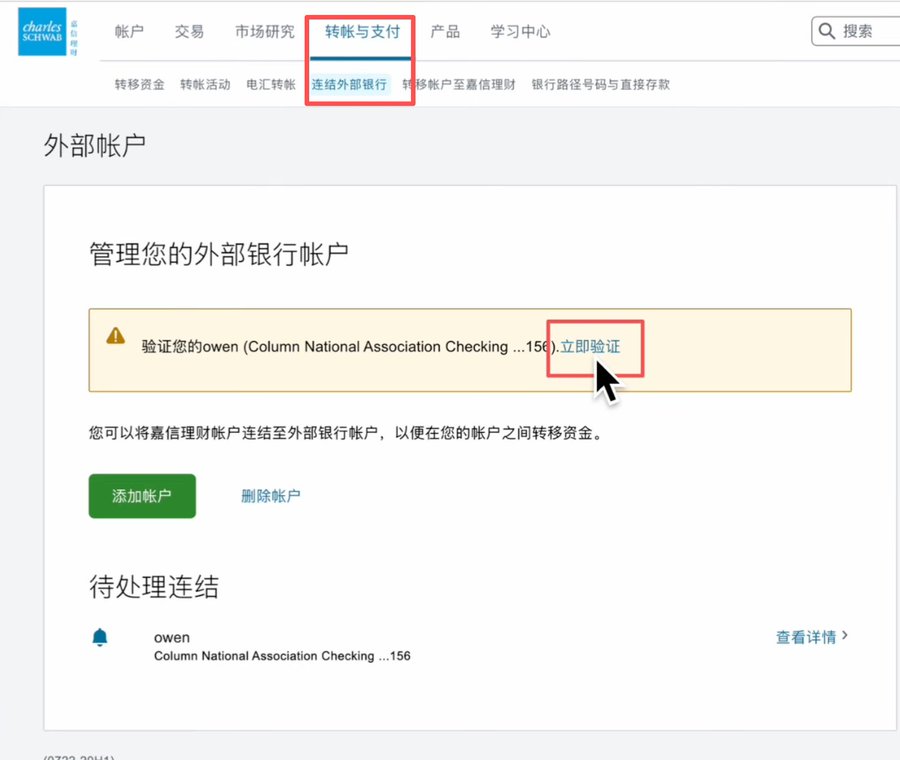The height and width of the screenshot is (760, 900).
Task: Open the 产品 menu
Action: 445,32
